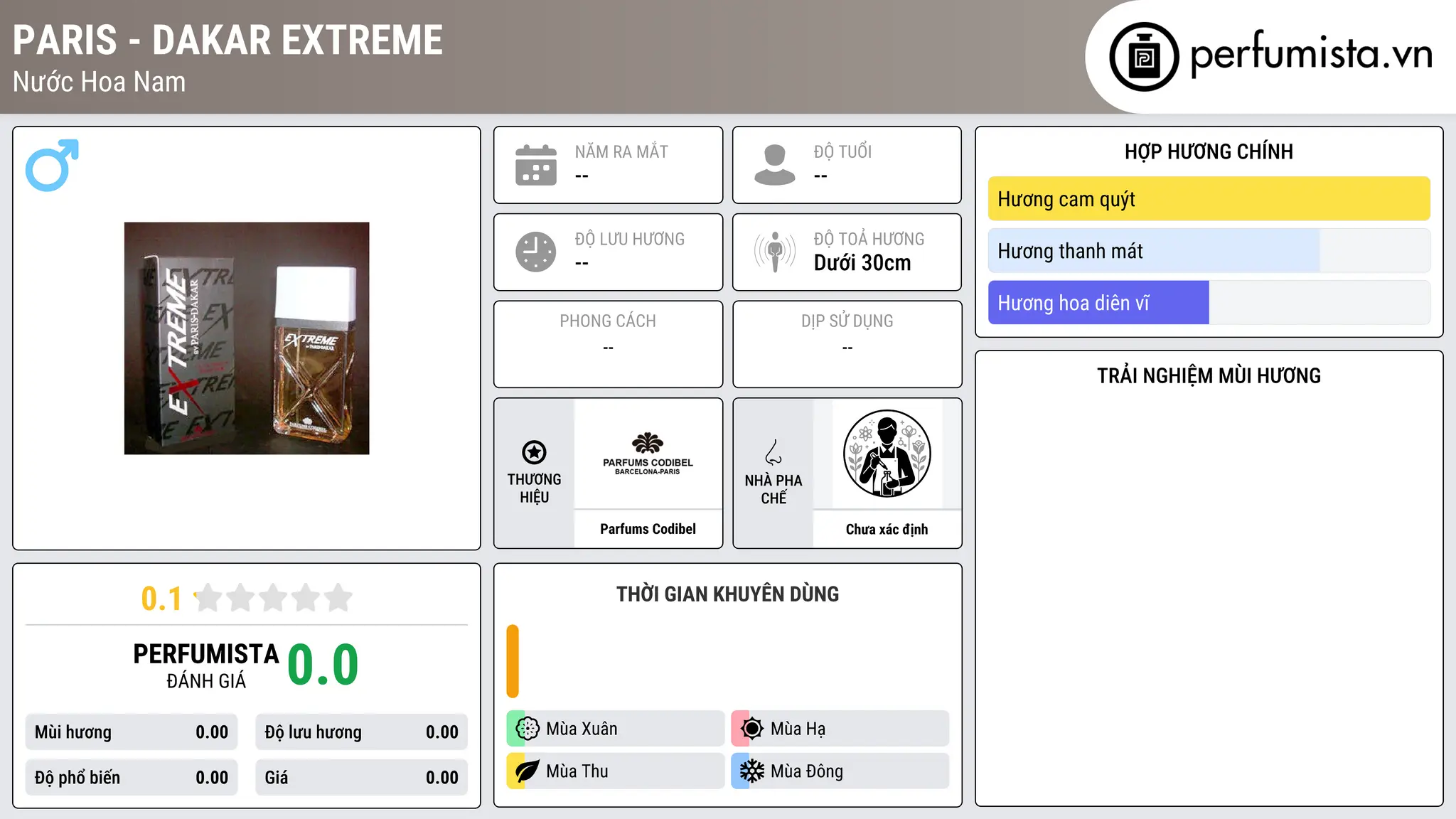Click the NĂM RA MẮT label
The width and height of the screenshot is (1456, 819).
click(621, 151)
